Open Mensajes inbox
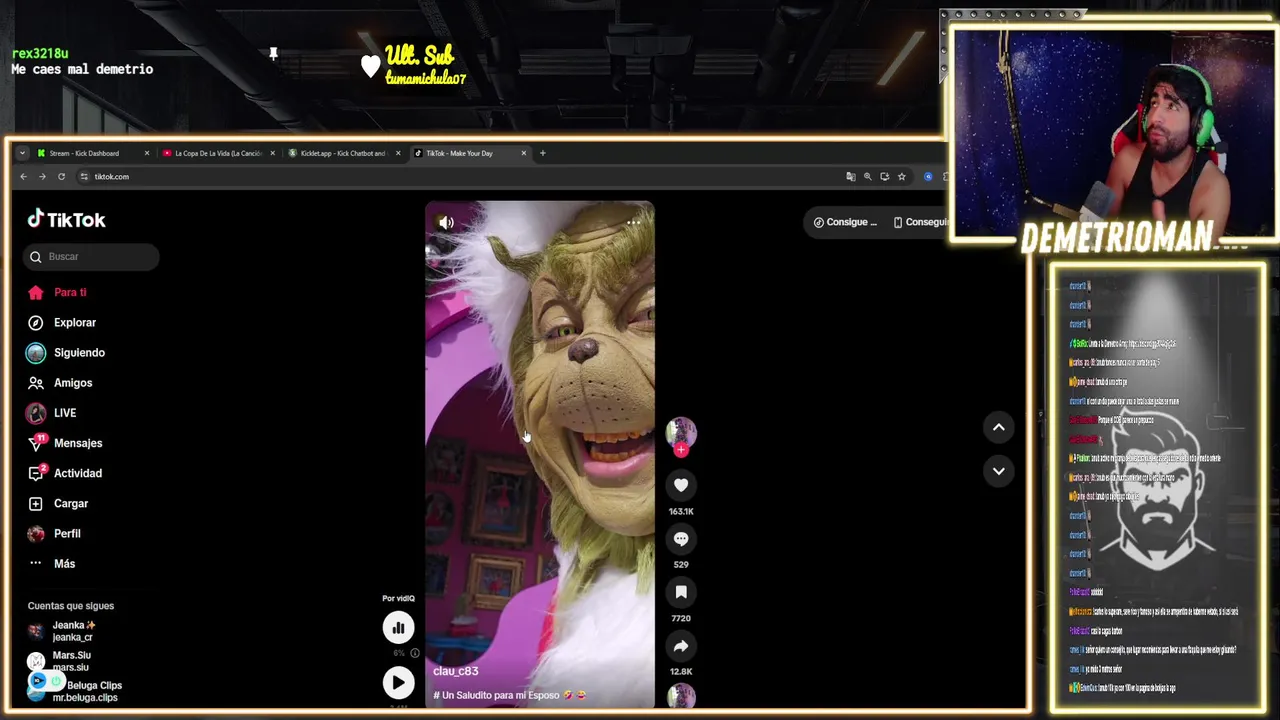 point(65,442)
